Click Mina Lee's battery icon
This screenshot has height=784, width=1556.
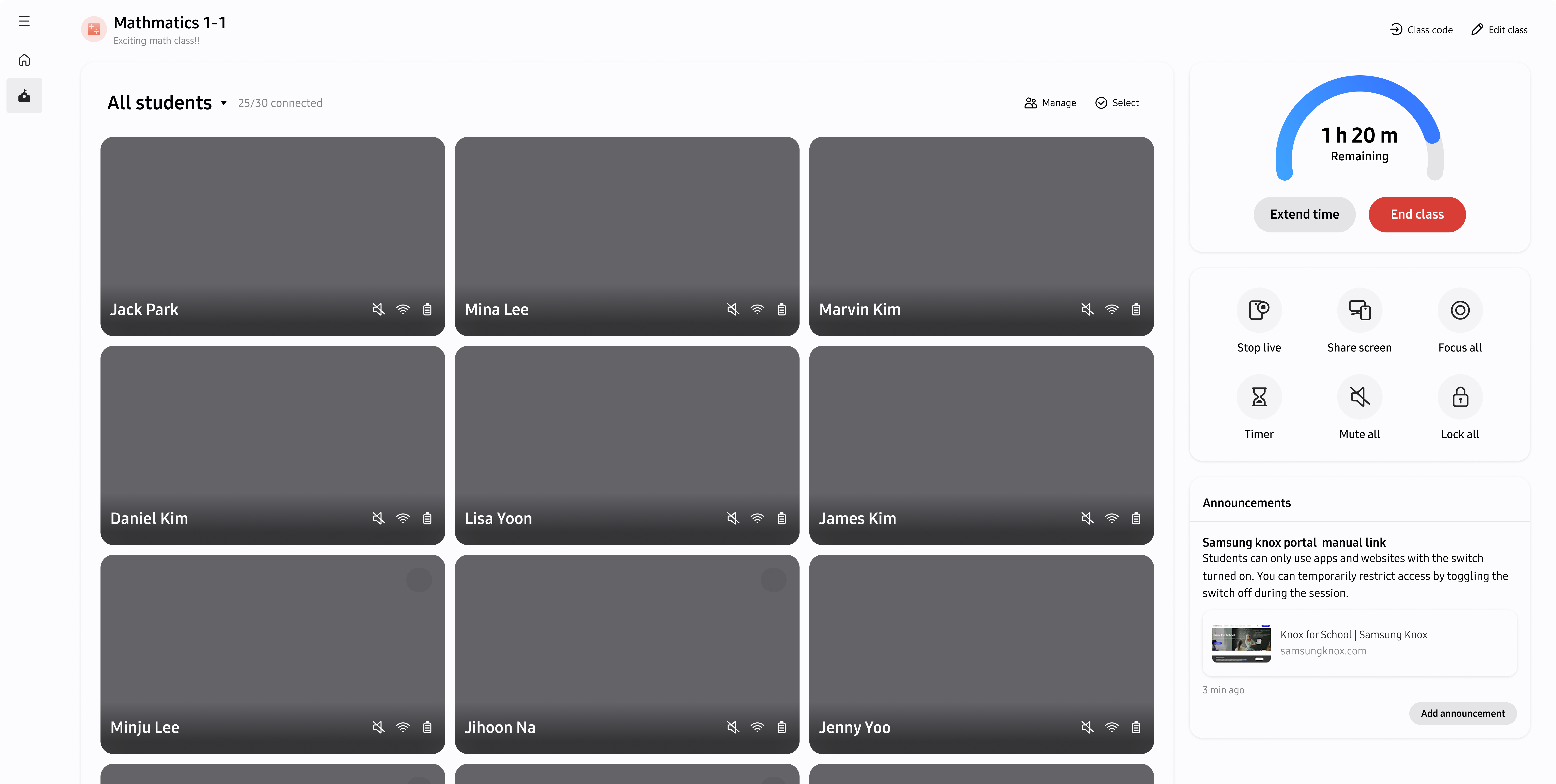[782, 310]
